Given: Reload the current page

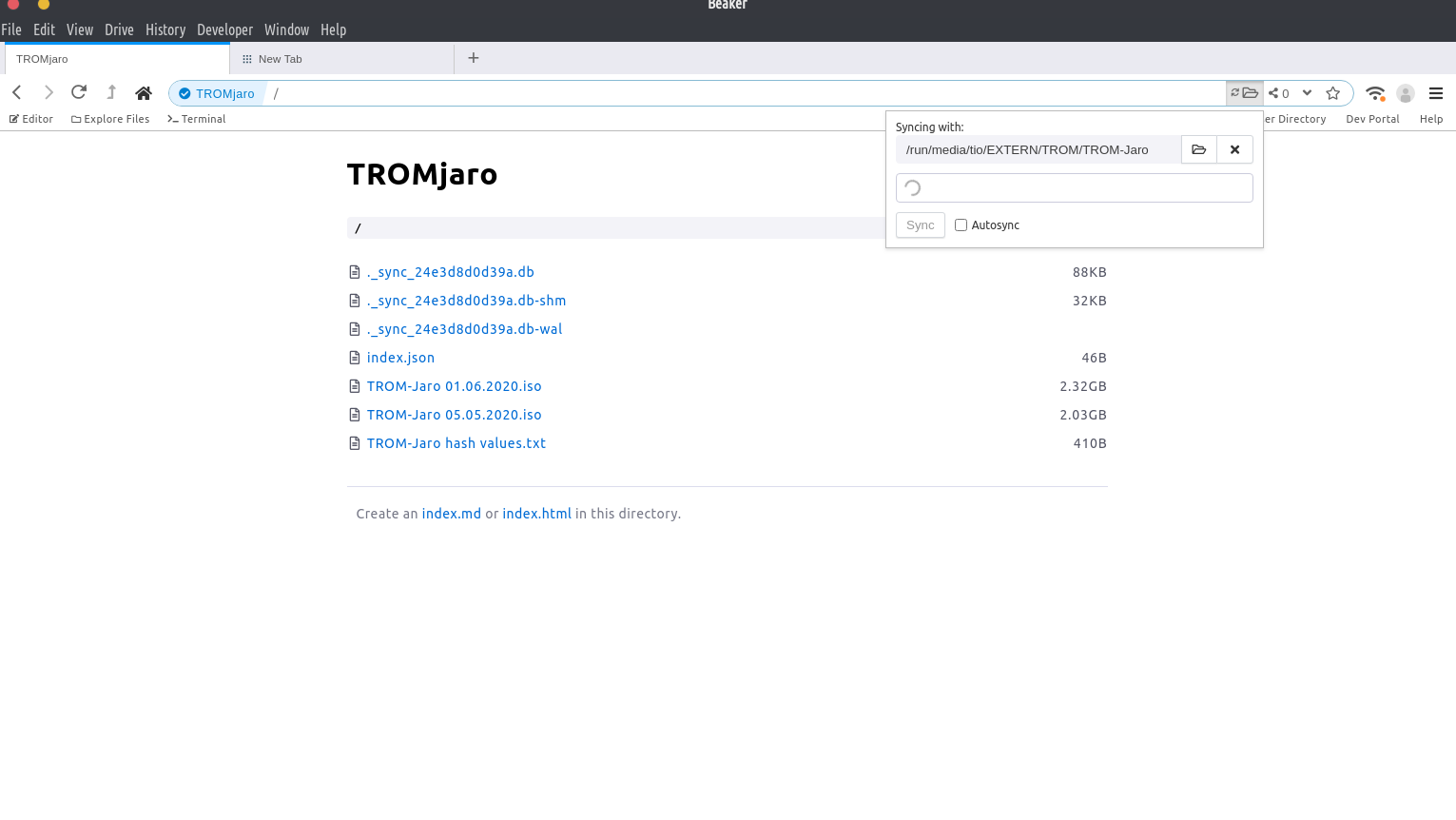Looking at the screenshot, I should [x=79, y=92].
